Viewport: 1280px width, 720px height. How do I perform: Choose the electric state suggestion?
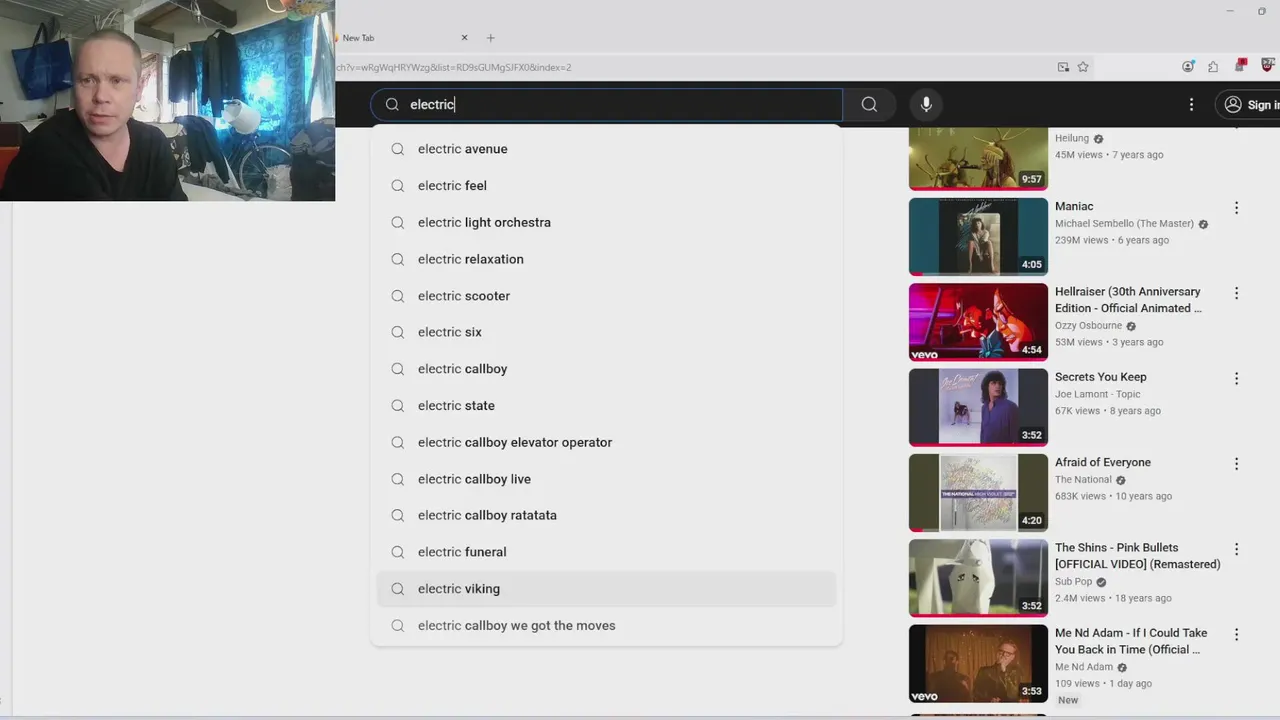point(606,405)
